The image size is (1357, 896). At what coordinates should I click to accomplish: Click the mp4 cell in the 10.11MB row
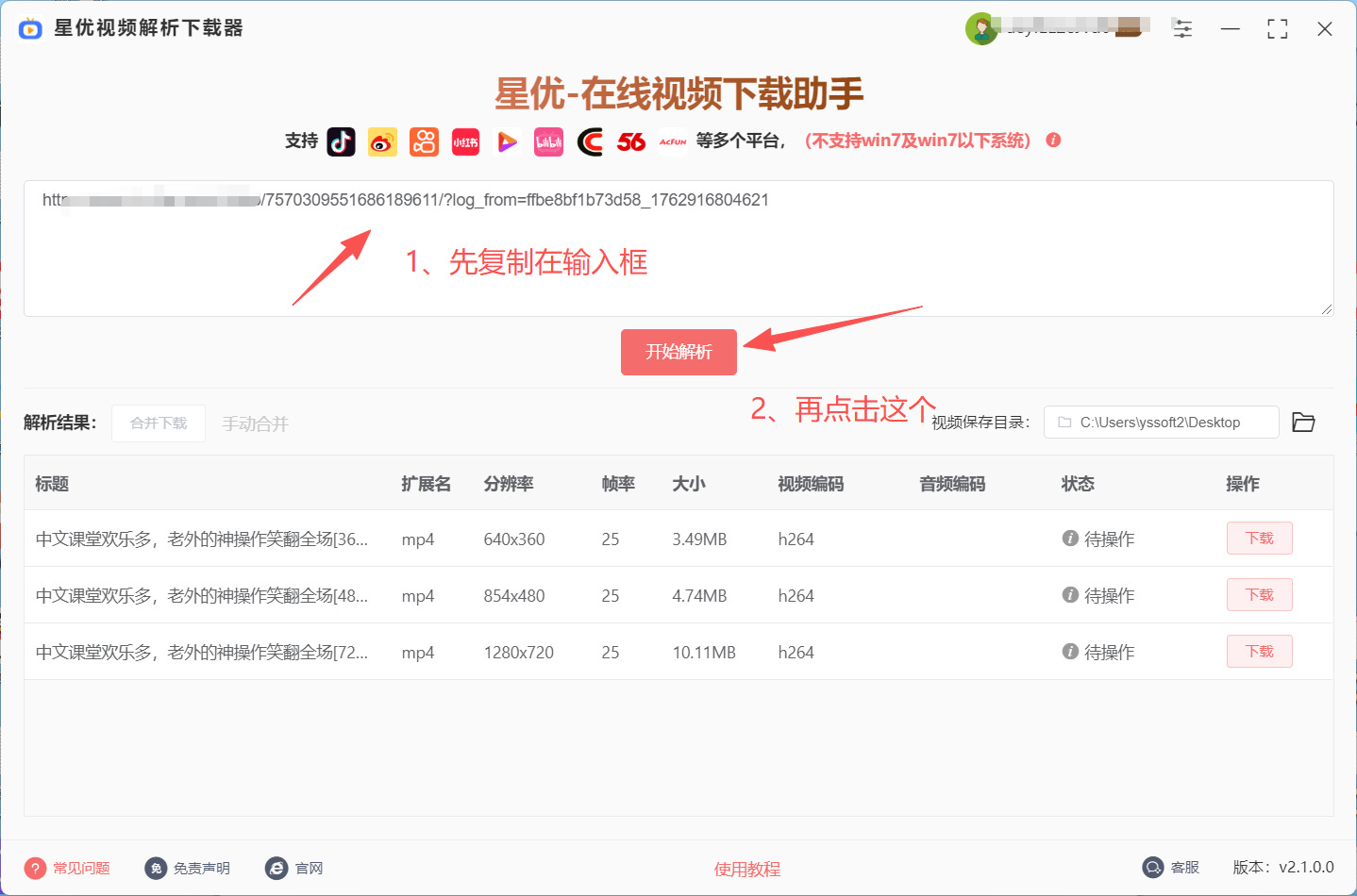point(418,653)
